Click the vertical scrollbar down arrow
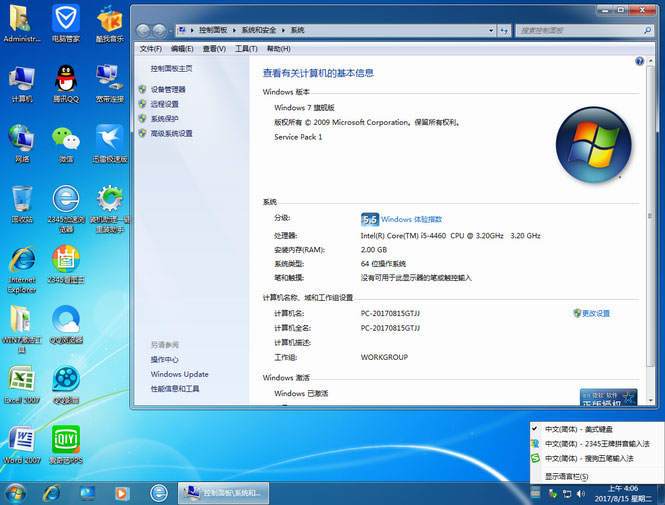665x505 pixels. tap(650, 400)
